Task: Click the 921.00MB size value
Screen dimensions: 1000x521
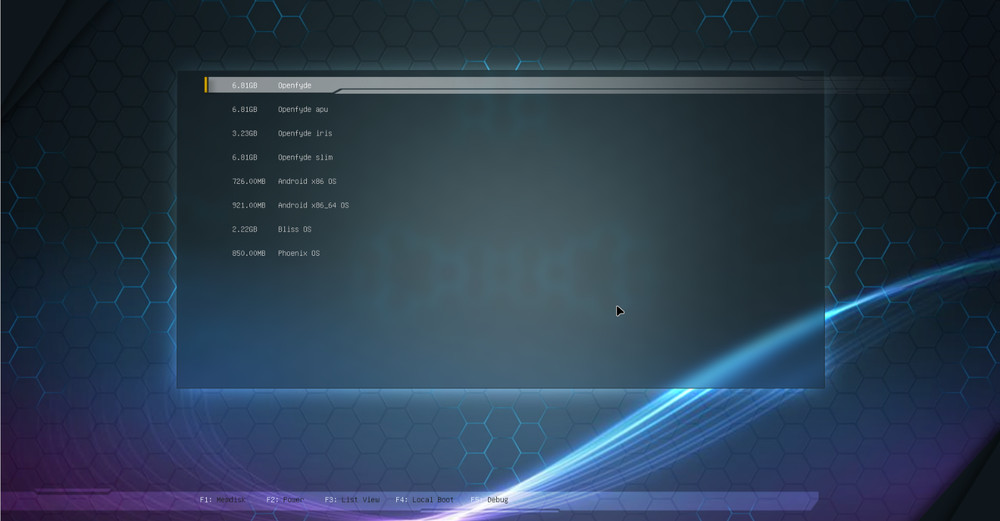Action: pos(249,205)
